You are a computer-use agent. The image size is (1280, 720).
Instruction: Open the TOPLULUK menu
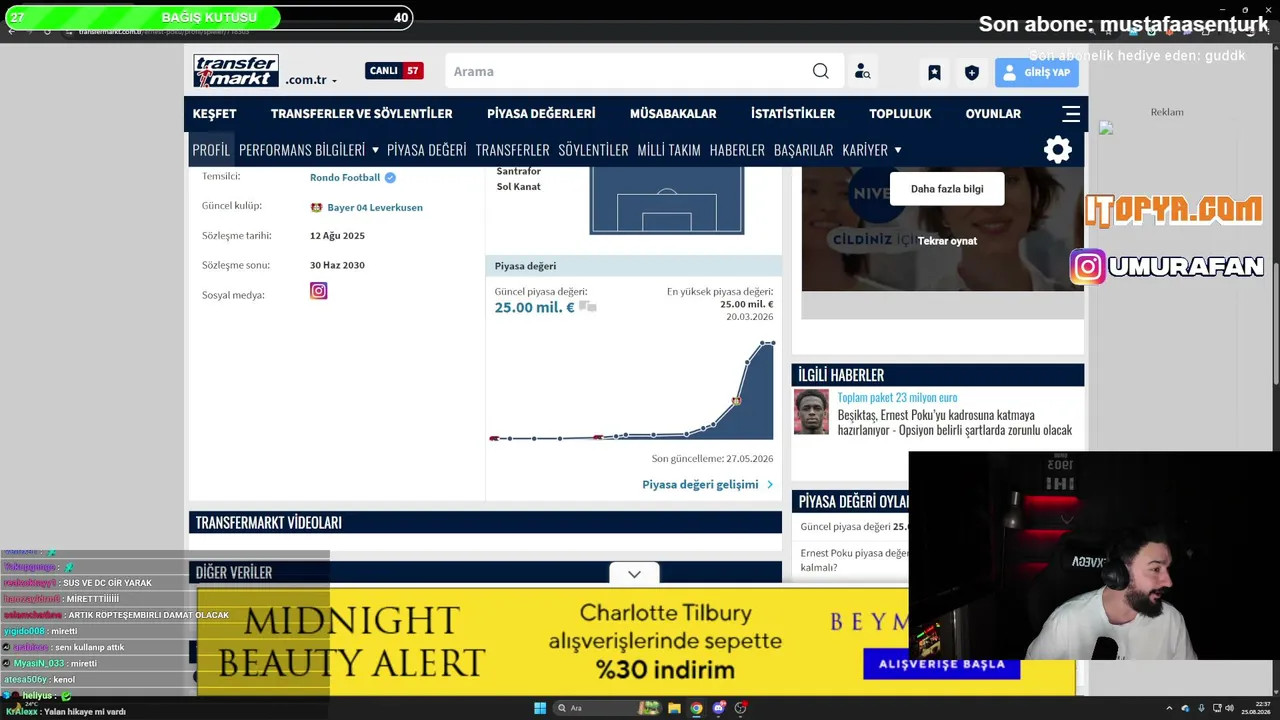900,114
